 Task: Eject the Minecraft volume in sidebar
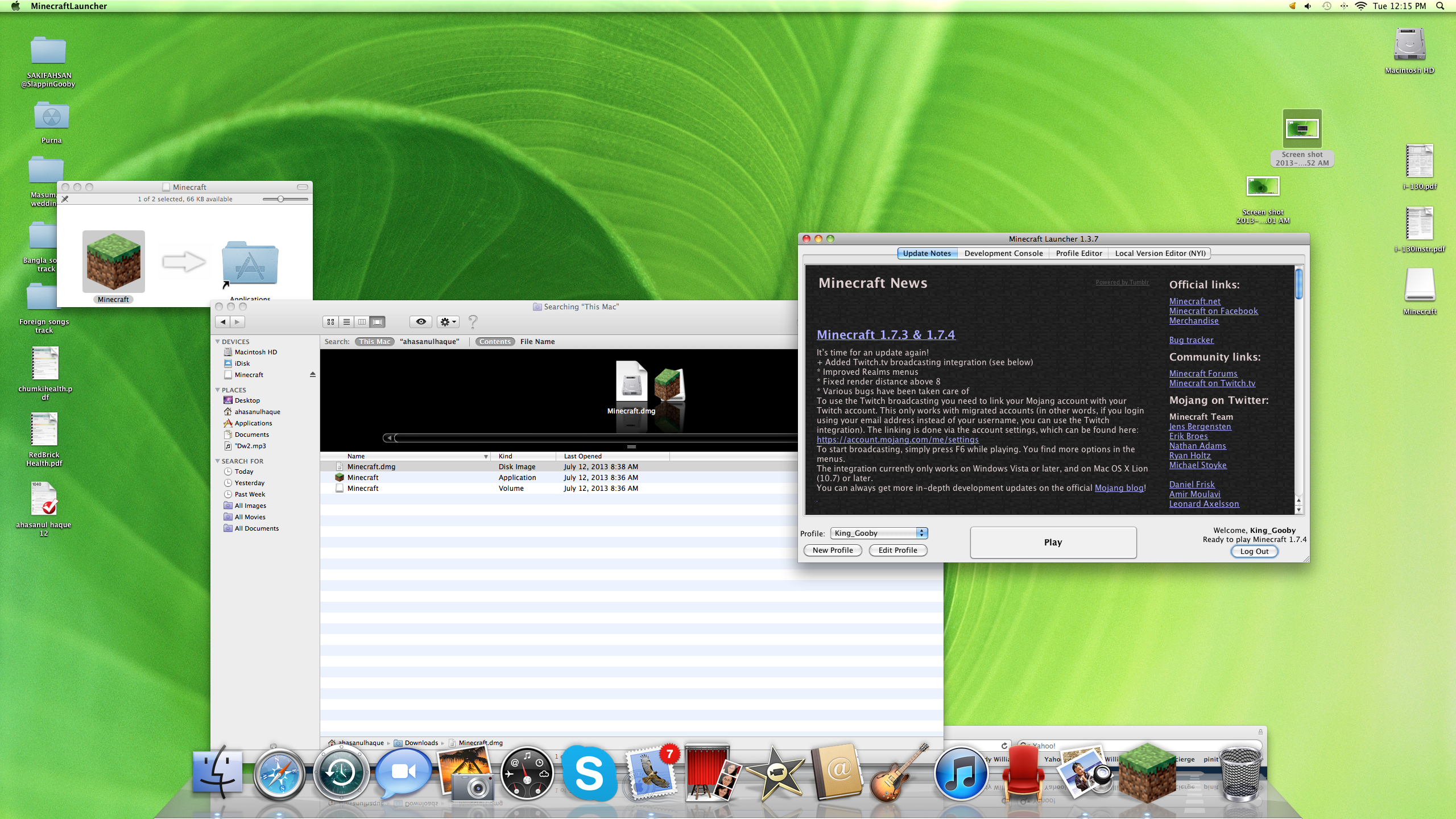[x=312, y=375]
